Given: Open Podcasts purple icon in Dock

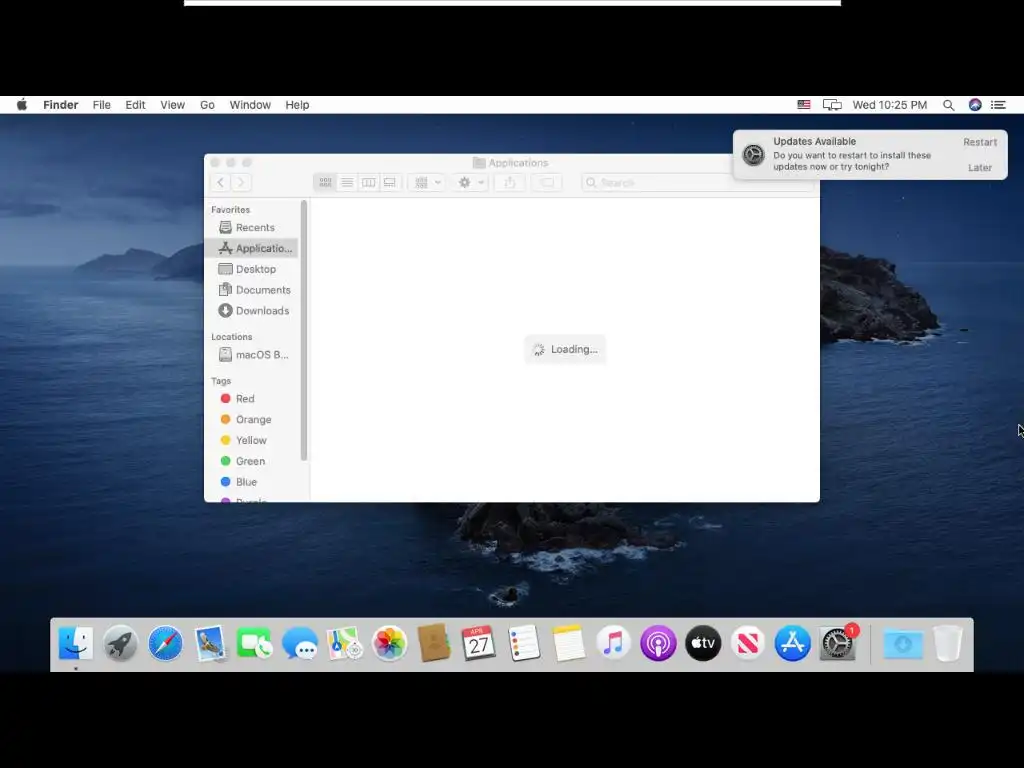Looking at the screenshot, I should pyautogui.click(x=658, y=643).
